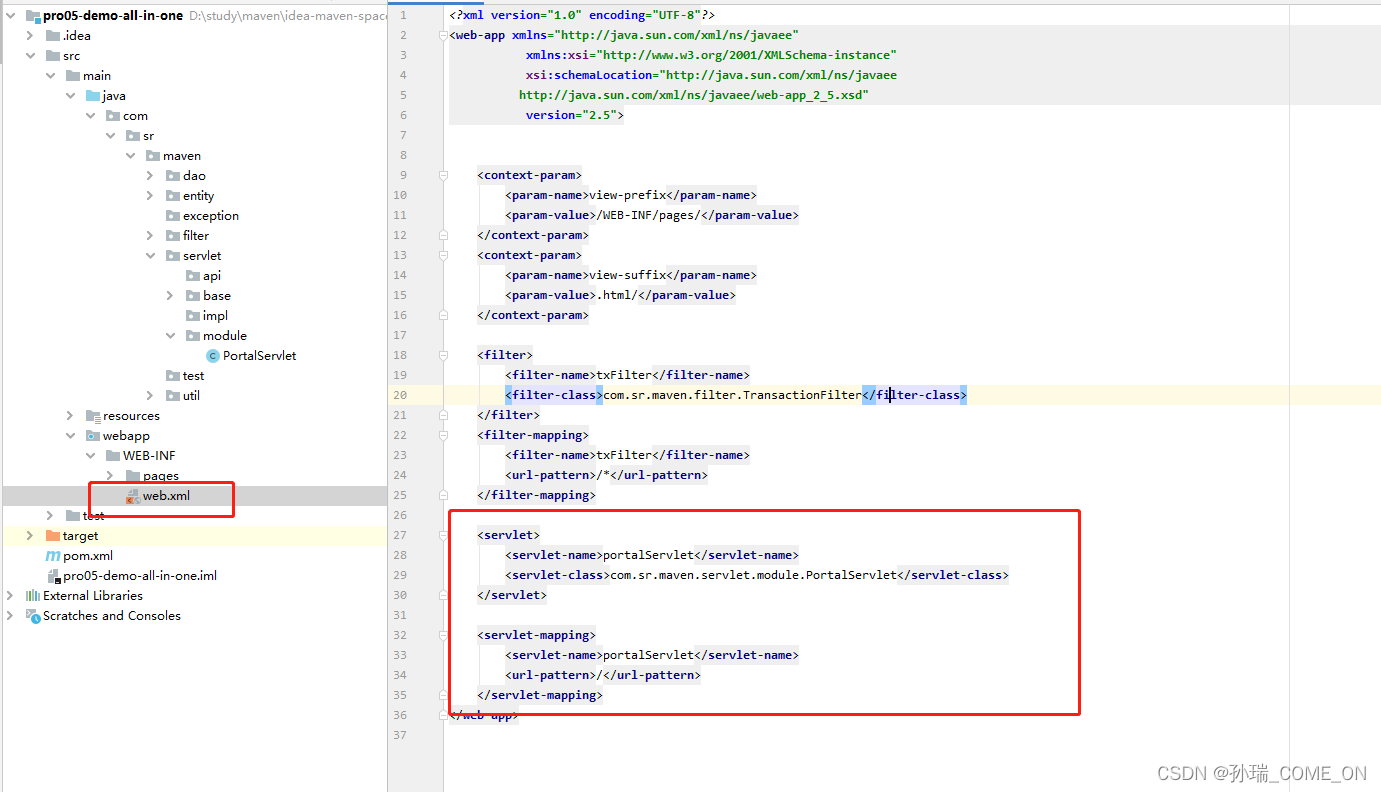
Task: Click the exception package icon
Action: [173, 216]
